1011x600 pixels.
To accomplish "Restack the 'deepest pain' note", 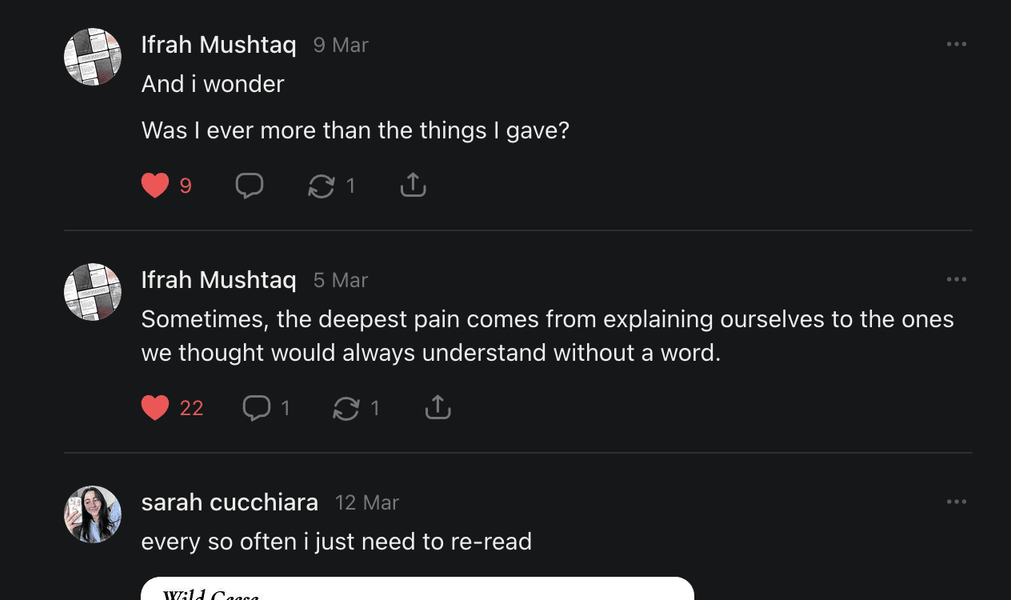I will 346,409.
